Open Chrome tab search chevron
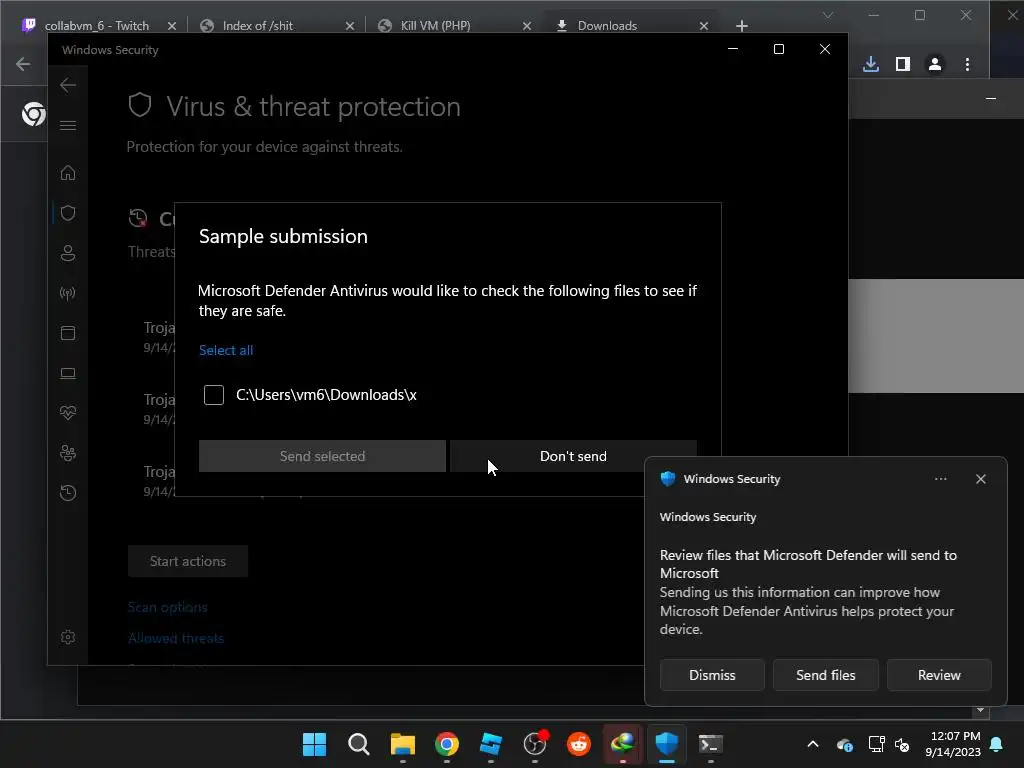 pos(827,15)
